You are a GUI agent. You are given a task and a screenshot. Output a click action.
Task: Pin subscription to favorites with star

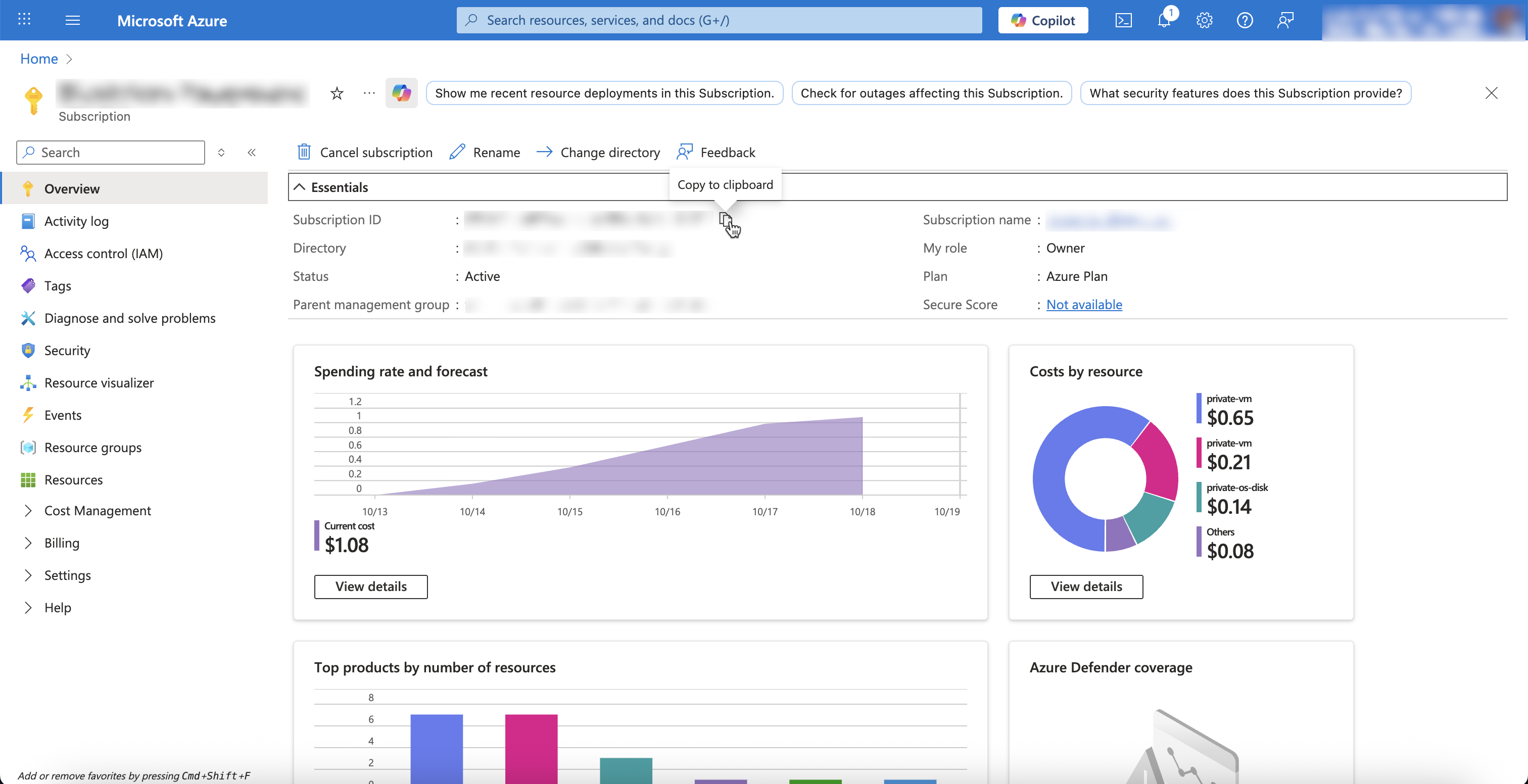[x=337, y=93]
